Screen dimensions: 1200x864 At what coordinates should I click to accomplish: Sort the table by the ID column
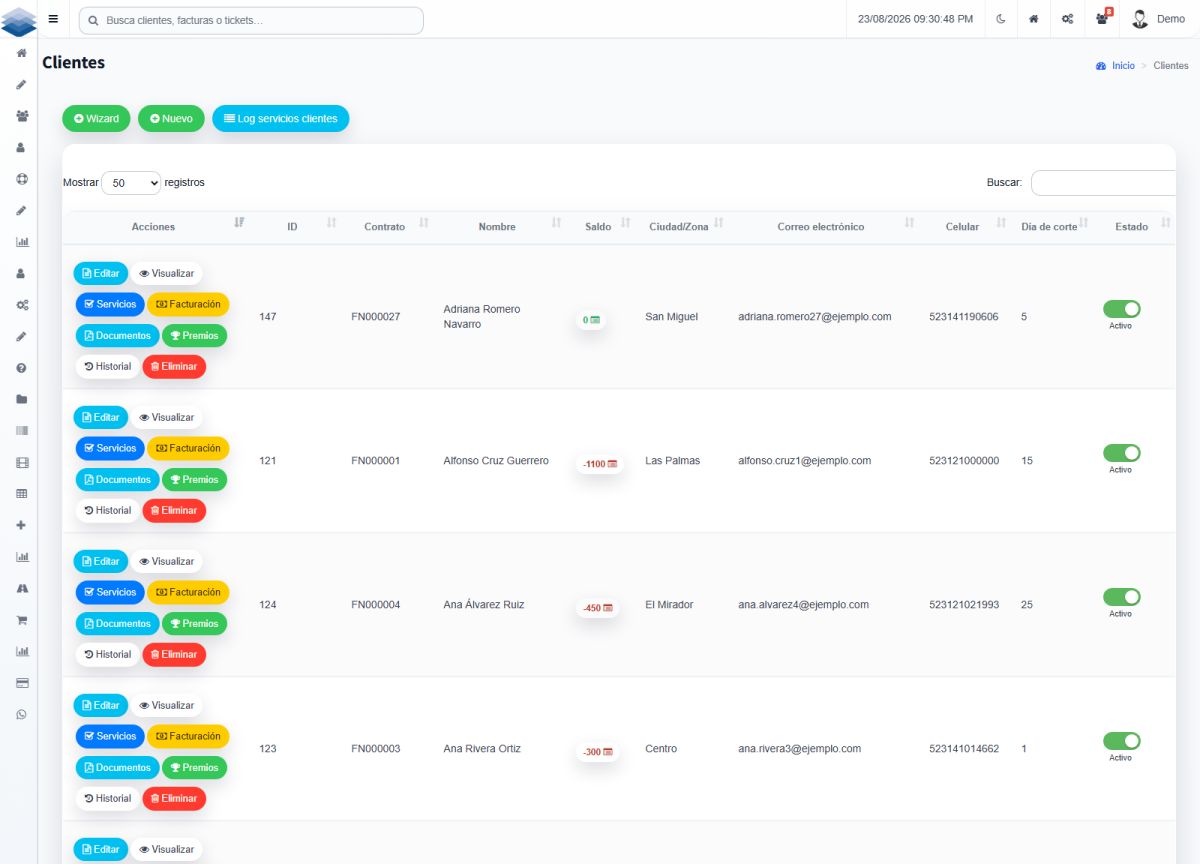coord(292,227)
